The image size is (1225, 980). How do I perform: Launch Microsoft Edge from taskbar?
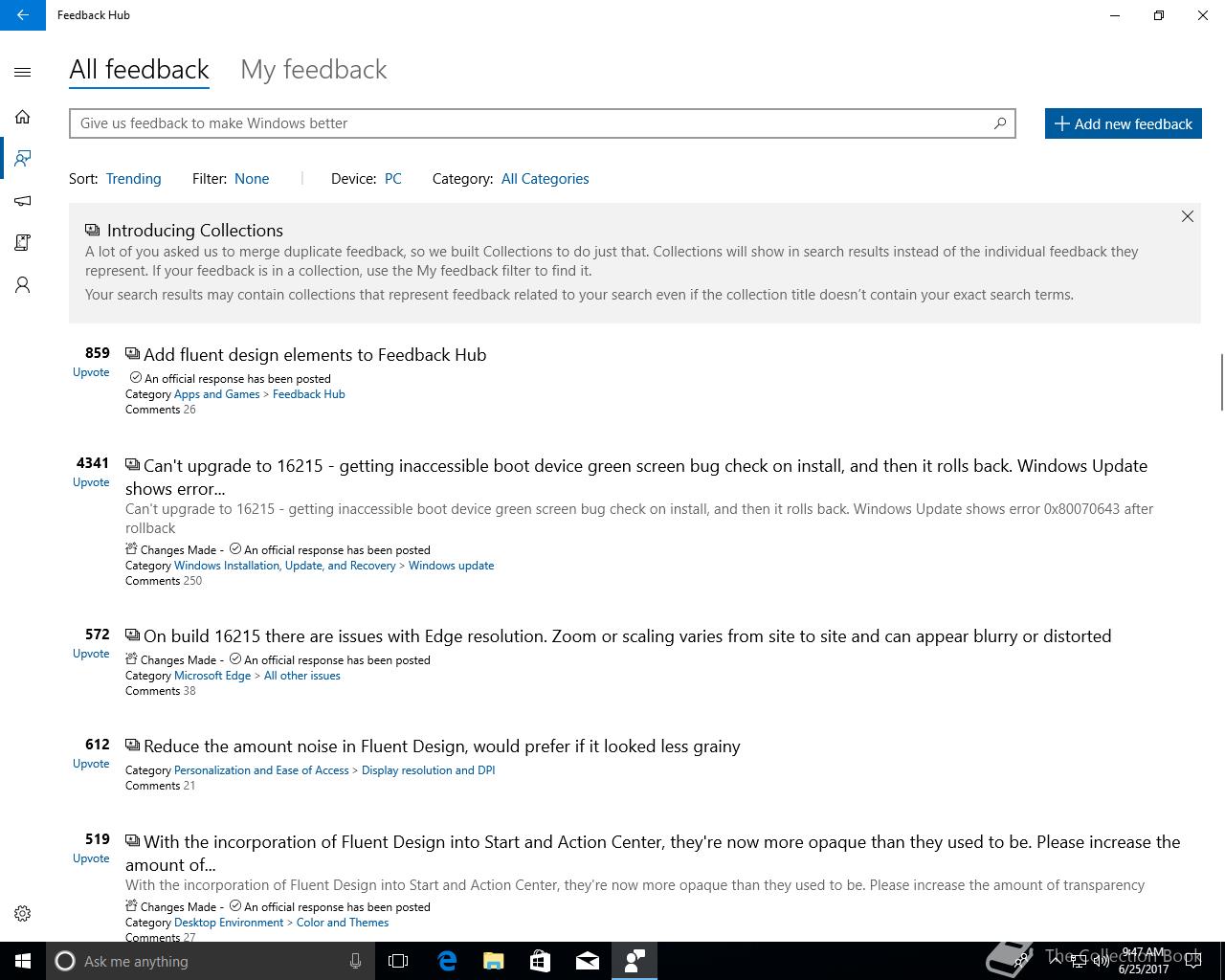pos(447,961)
